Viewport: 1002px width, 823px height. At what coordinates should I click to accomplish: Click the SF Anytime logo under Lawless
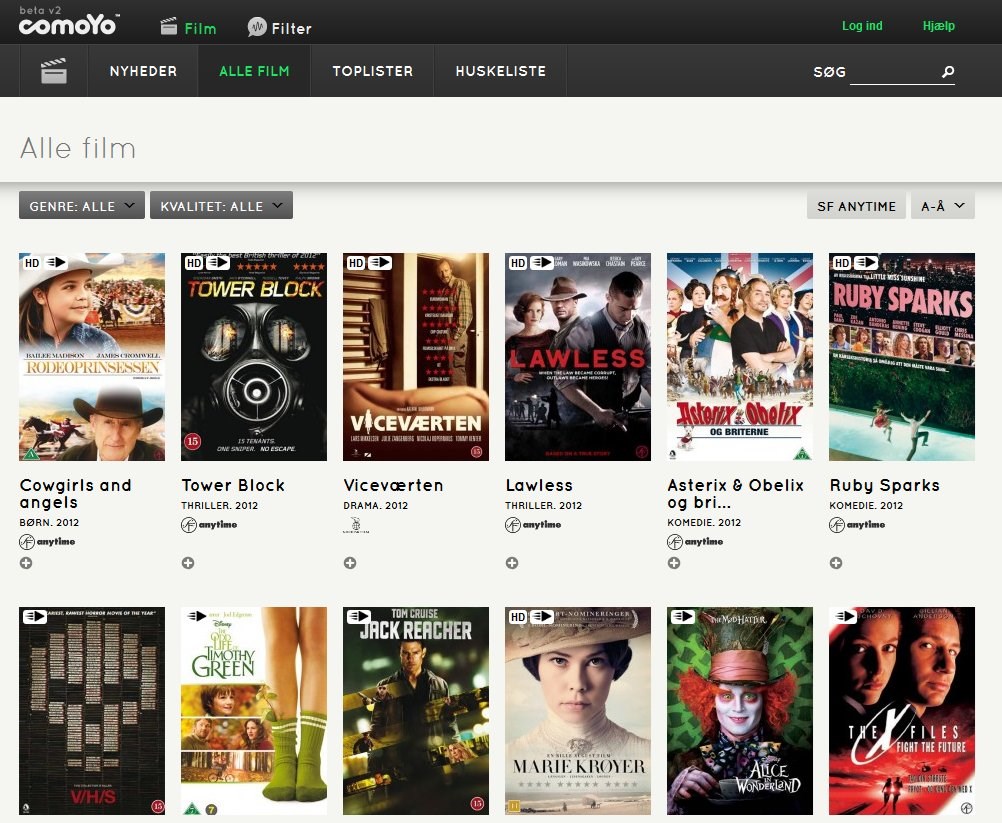point(533,525)
